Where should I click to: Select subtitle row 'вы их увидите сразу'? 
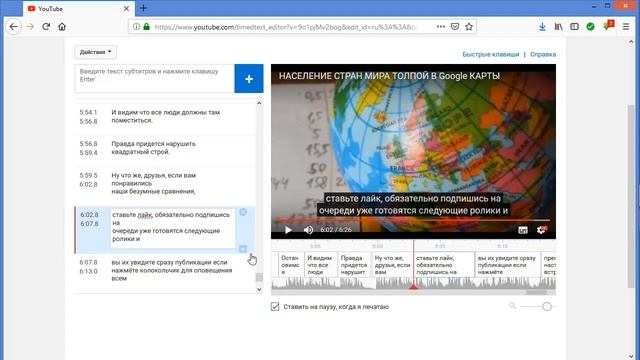165,272
